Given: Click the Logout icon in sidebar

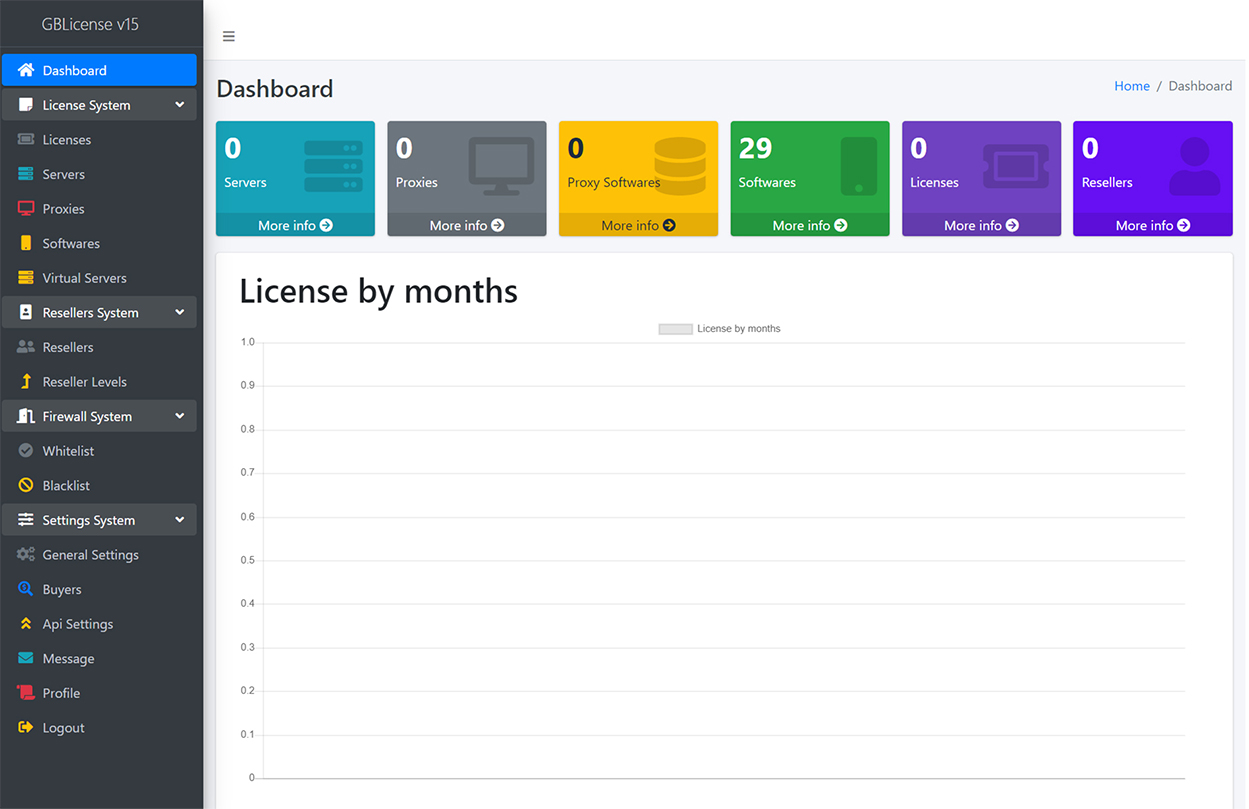Looking at the screenshot, I should (26, 728).
